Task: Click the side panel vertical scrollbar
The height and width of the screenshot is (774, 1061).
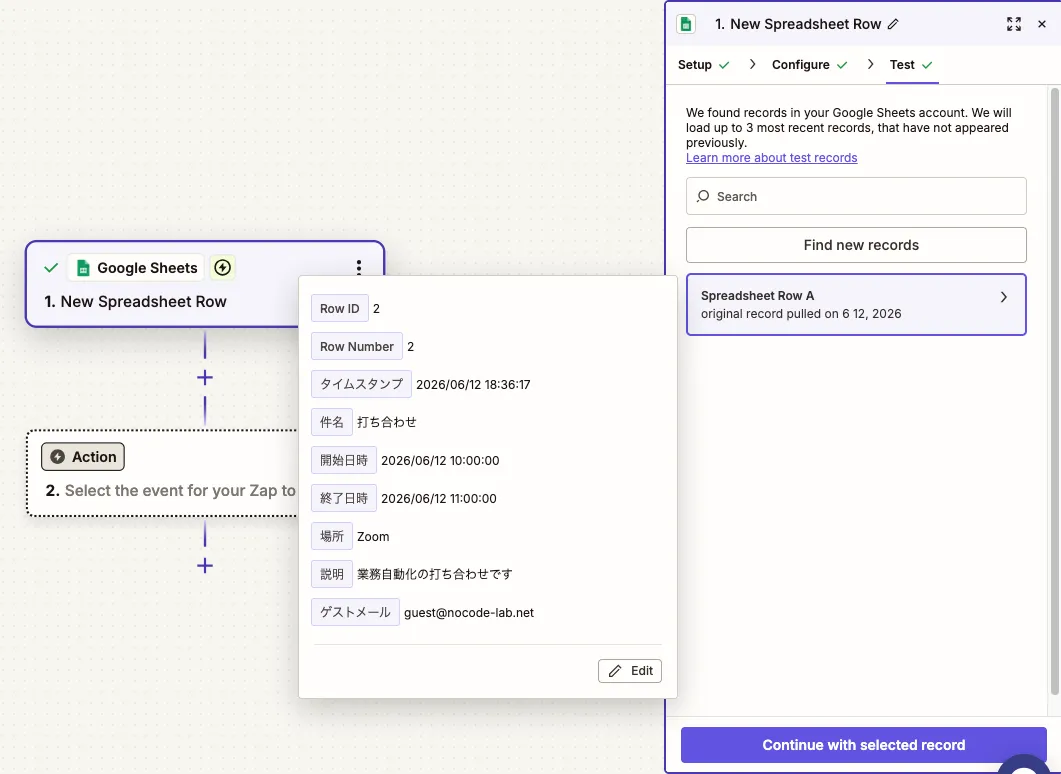Action: [x=1054, y=391]
